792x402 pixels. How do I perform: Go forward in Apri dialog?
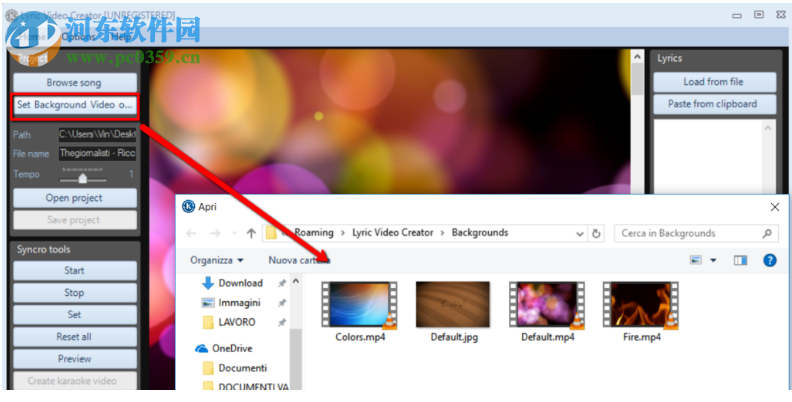tap(215, 233)
